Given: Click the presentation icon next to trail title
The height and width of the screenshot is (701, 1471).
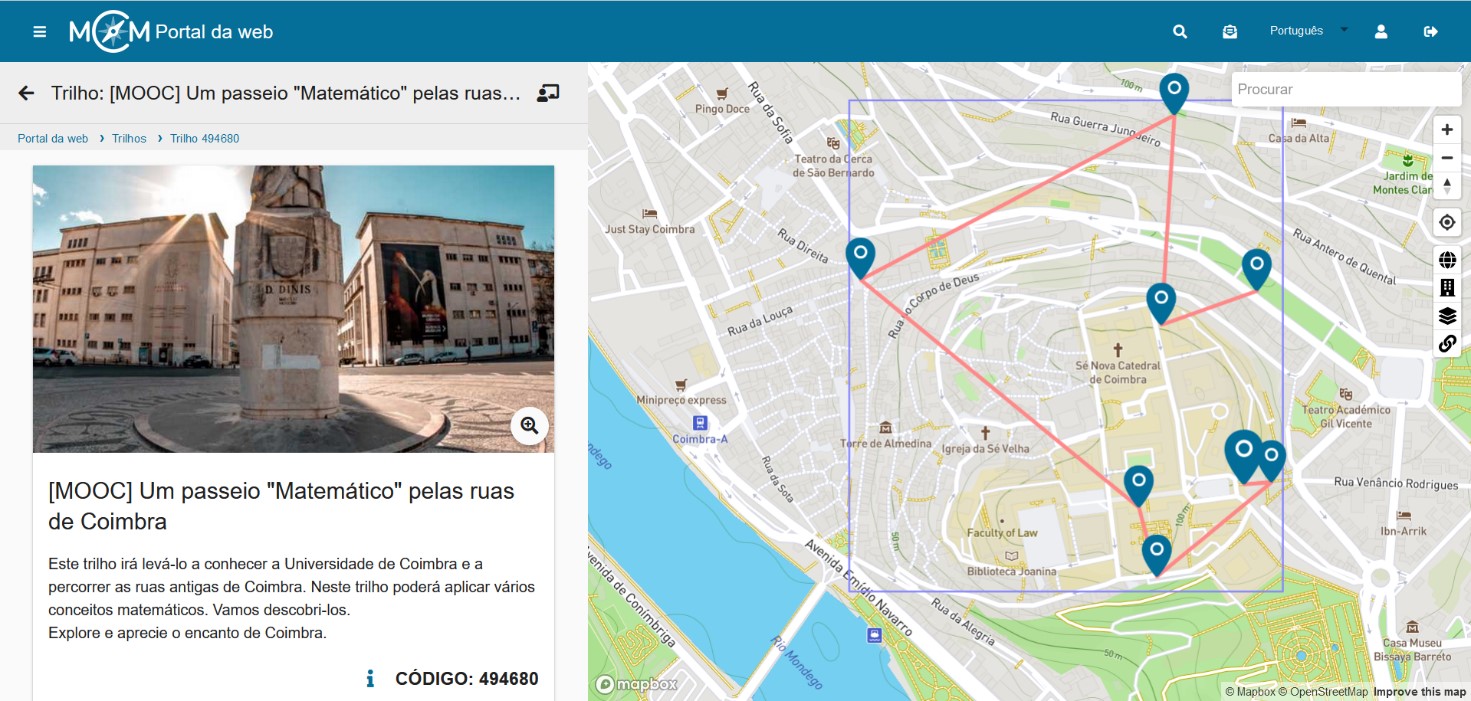Looking at the screenshot, I should click(x=548, y=93).
